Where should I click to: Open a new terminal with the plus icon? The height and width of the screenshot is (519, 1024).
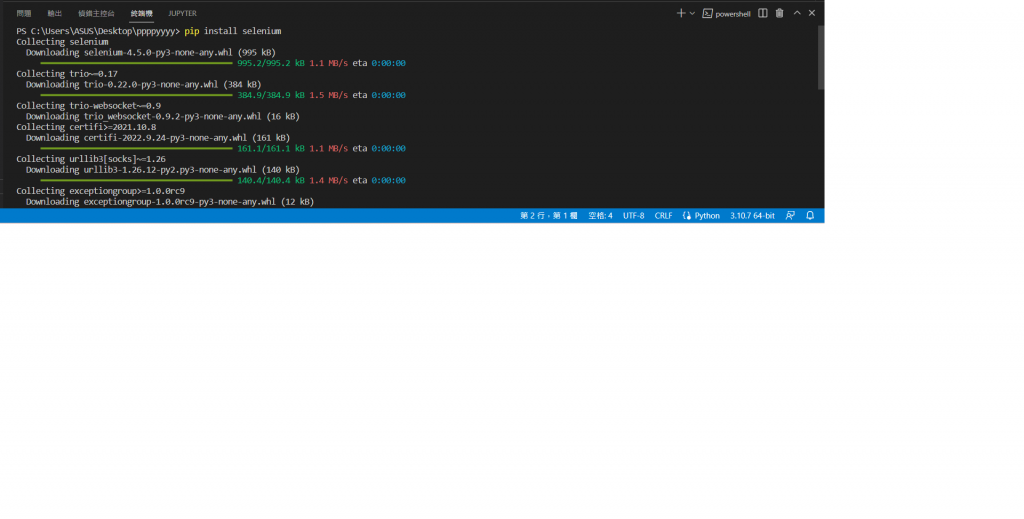(680, 13)
